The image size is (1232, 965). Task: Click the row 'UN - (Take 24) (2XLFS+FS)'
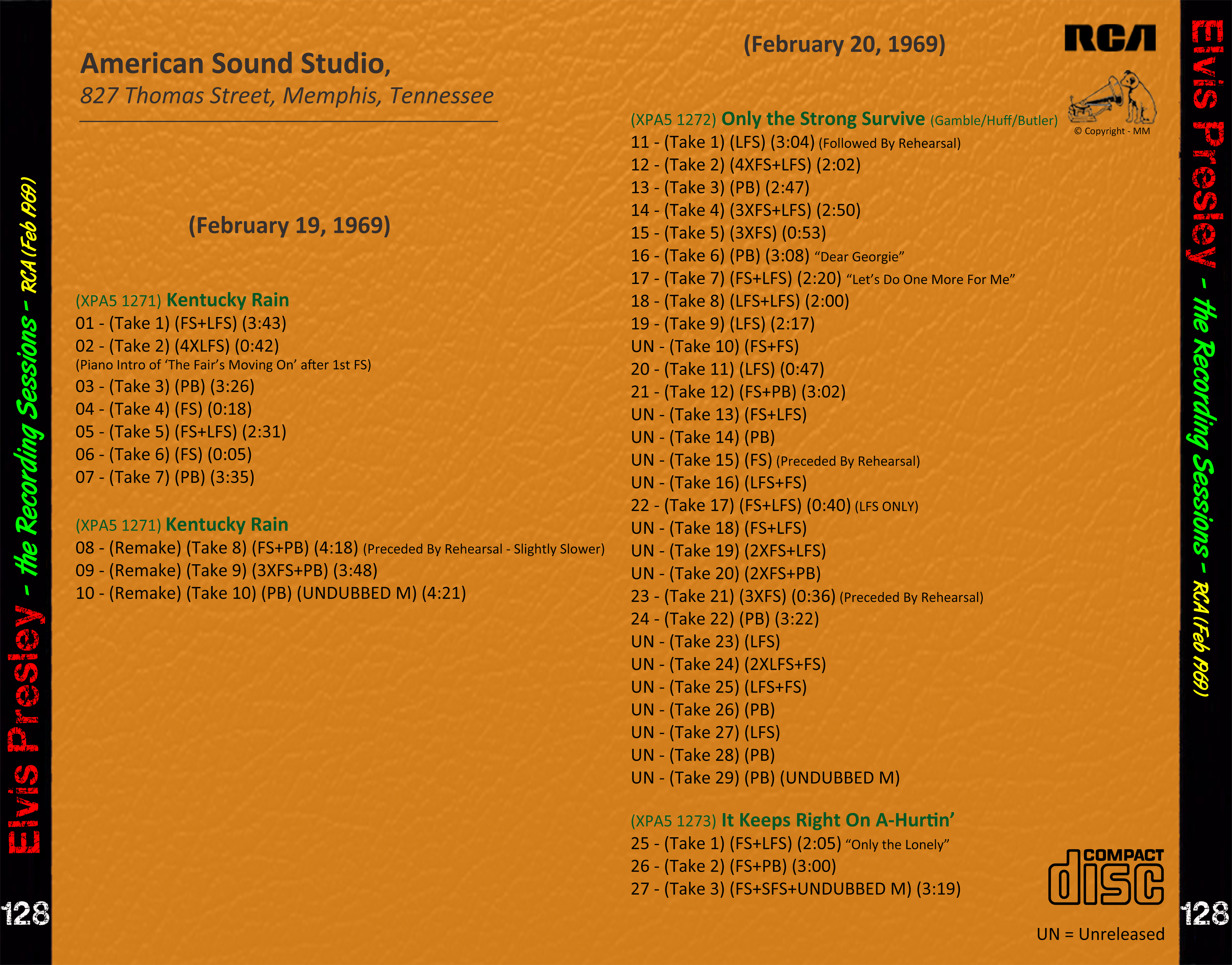point(729,664)
